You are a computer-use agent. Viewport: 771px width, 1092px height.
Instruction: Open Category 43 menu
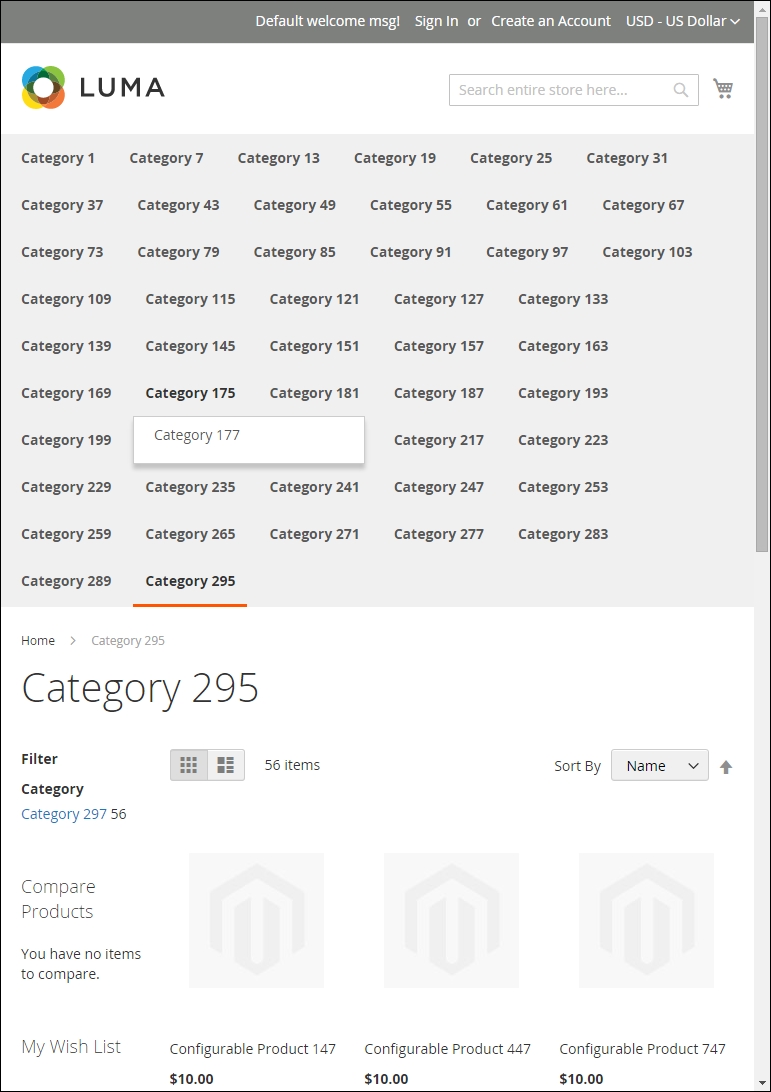tap(178, 205)
